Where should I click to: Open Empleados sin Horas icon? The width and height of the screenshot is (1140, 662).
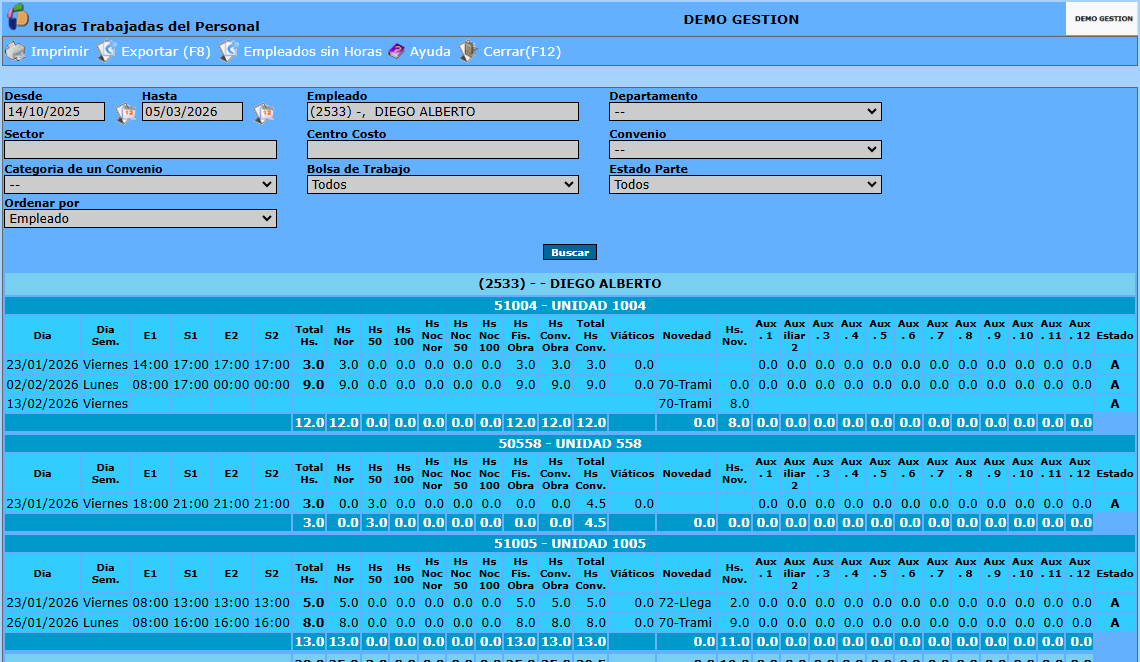(229, 52)
